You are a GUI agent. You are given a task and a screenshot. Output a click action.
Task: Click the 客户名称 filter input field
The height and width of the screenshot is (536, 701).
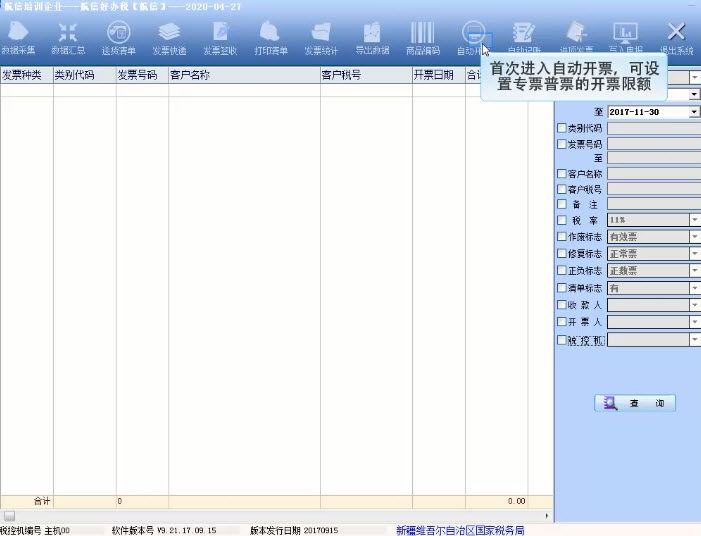coord(654,173)
